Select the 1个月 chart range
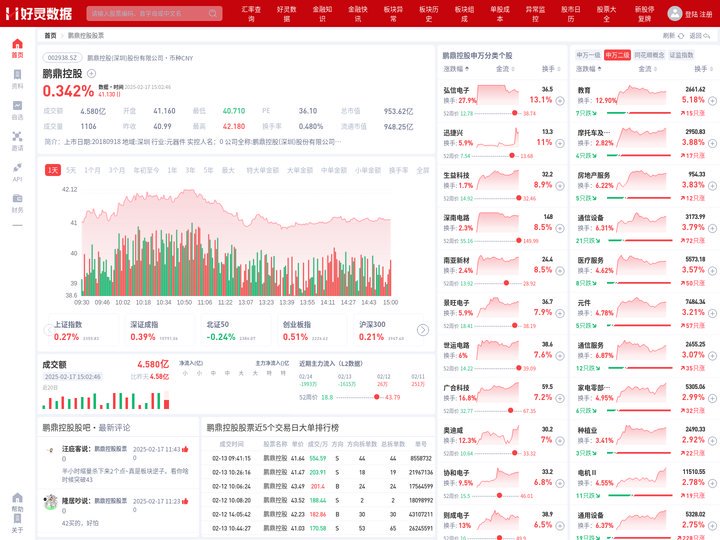 point(92,170)
